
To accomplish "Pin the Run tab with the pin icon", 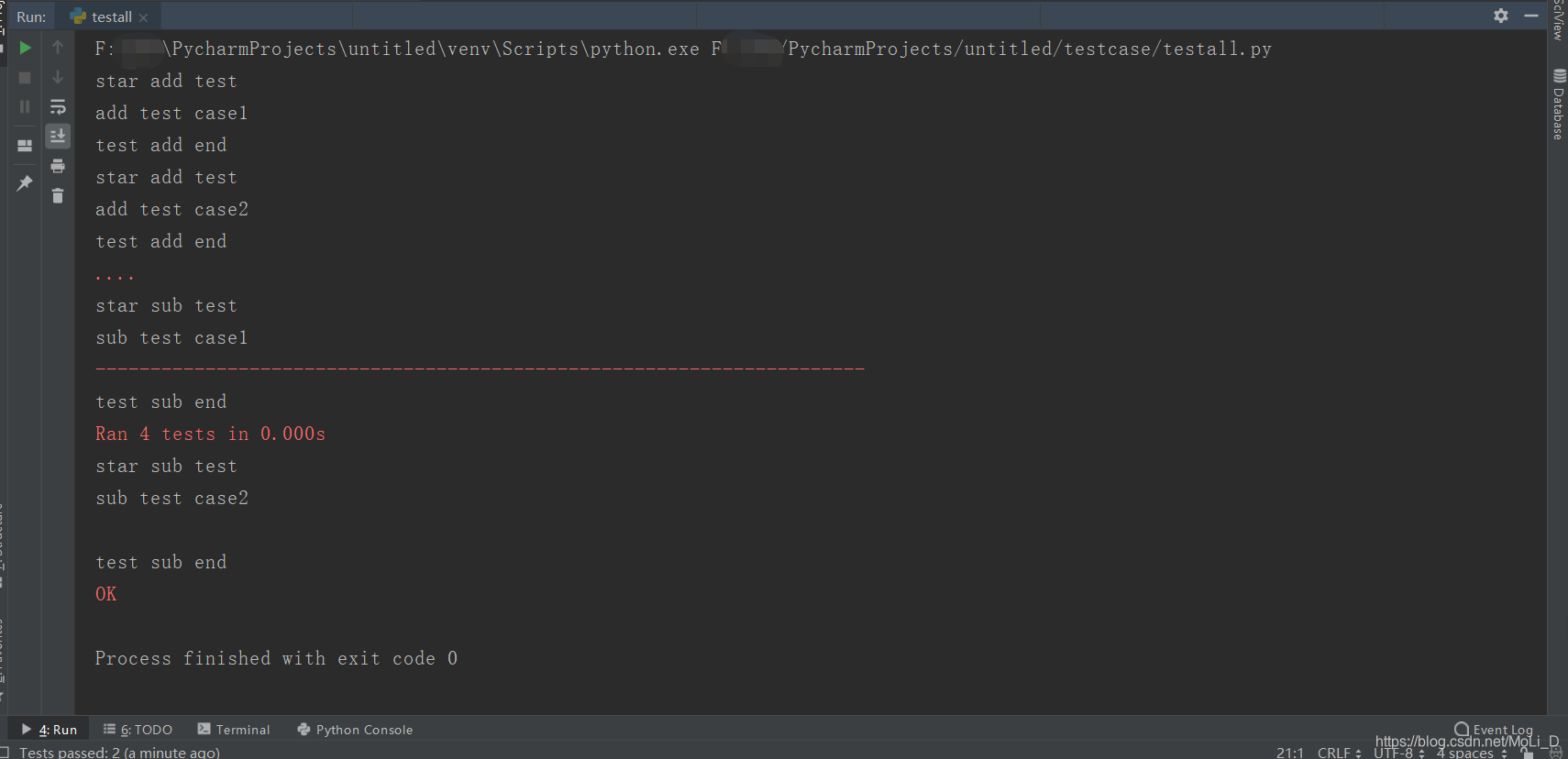I will click(25, 183).
